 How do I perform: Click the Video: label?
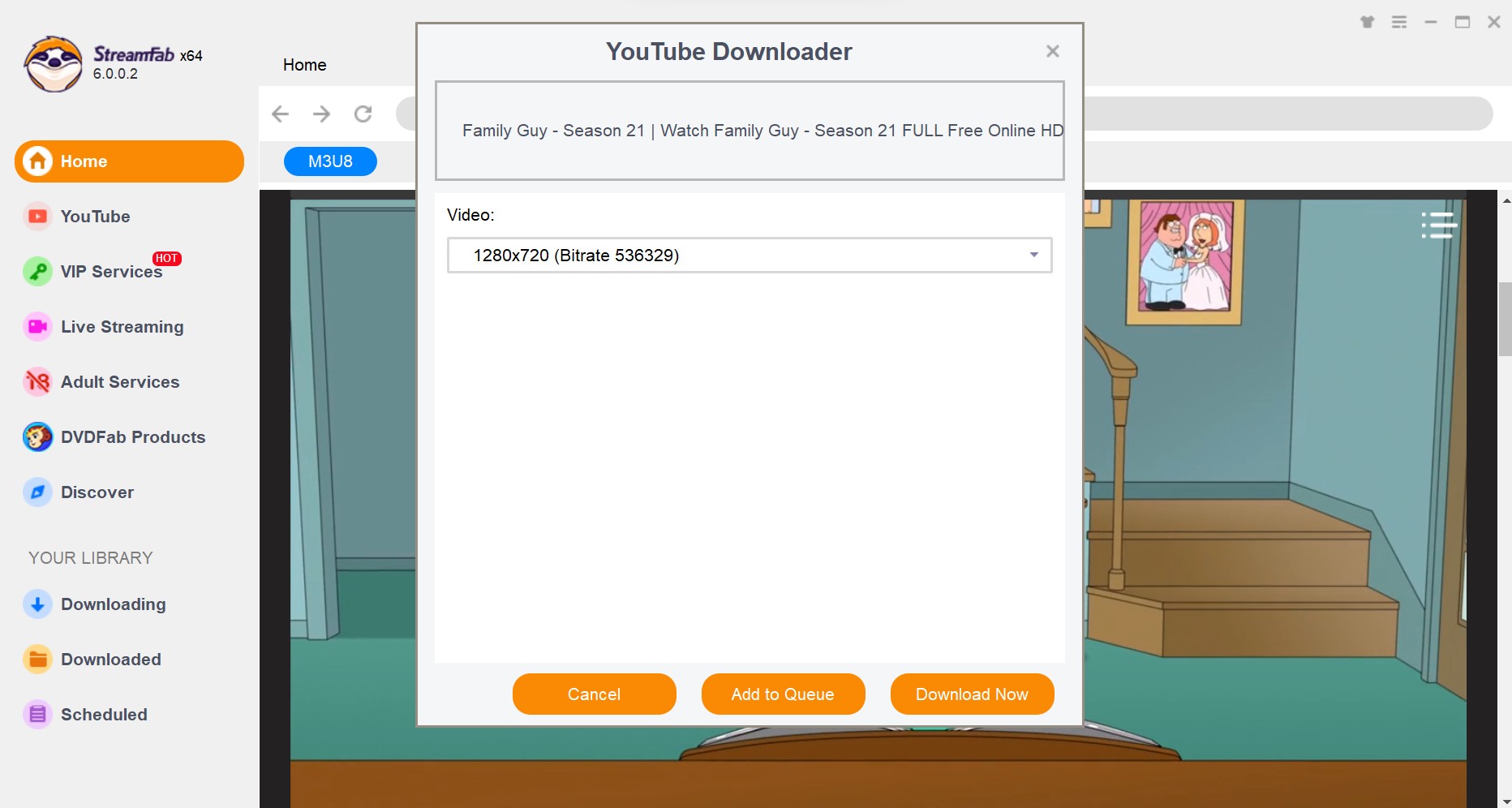click(470, 215)
